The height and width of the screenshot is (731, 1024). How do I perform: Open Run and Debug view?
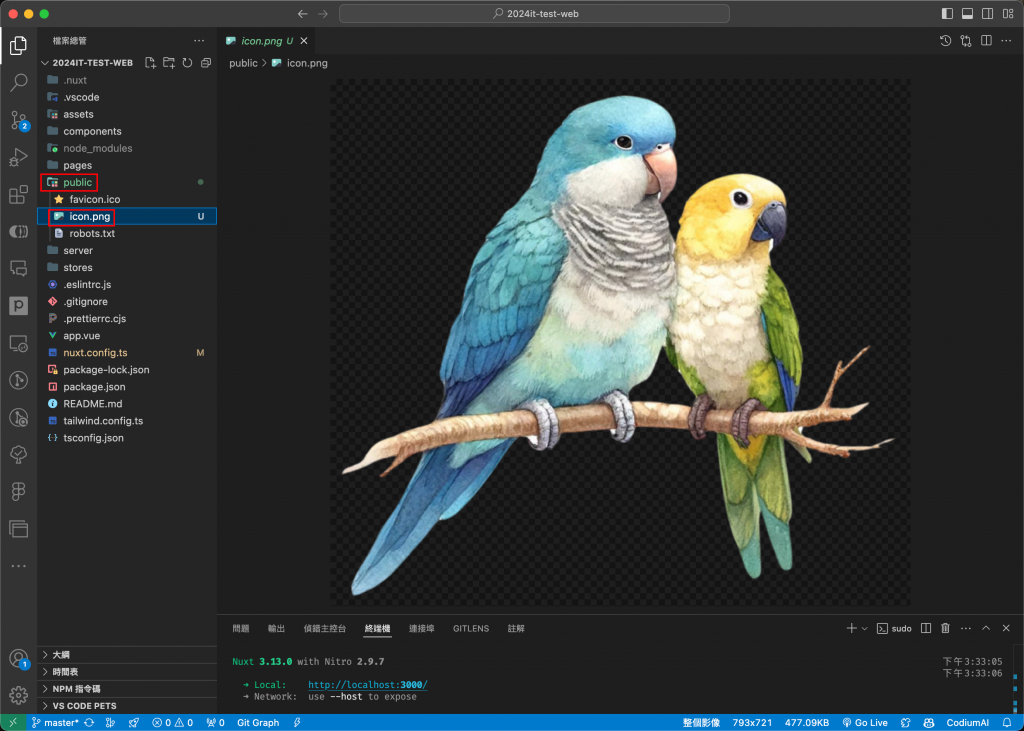pos(18,158)
